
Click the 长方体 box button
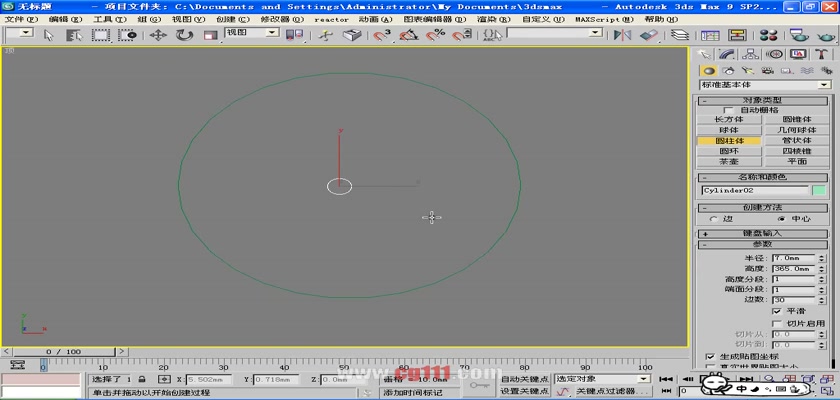click(x=729, y=119)
